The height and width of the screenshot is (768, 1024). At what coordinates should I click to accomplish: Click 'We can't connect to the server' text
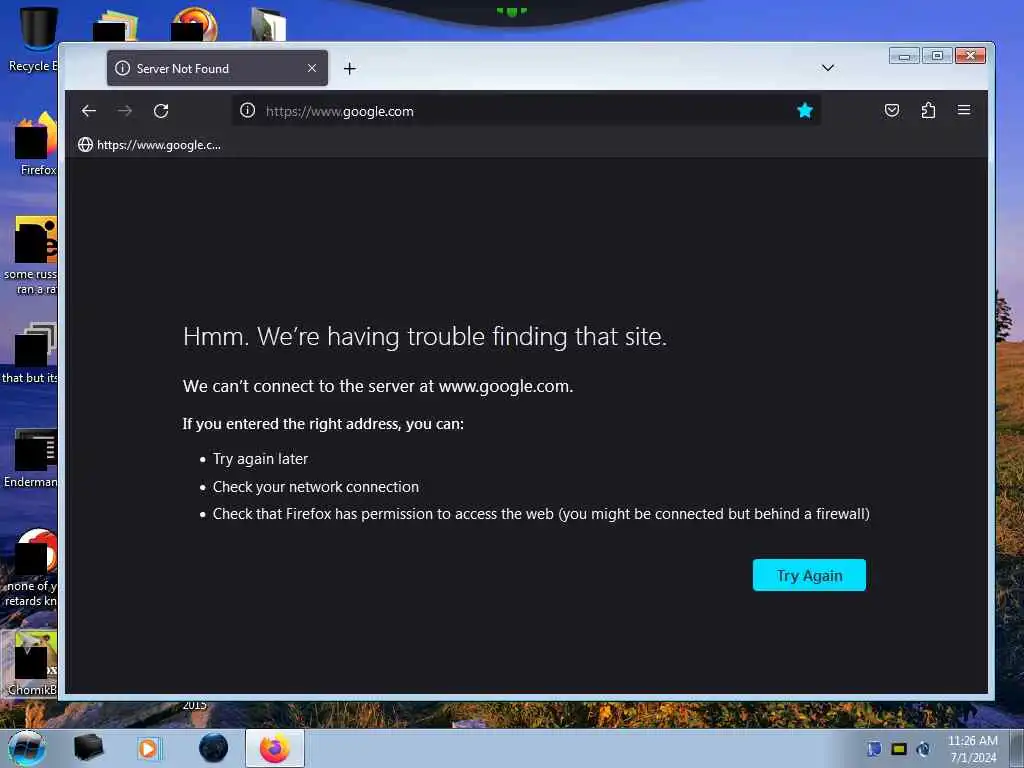377,387
